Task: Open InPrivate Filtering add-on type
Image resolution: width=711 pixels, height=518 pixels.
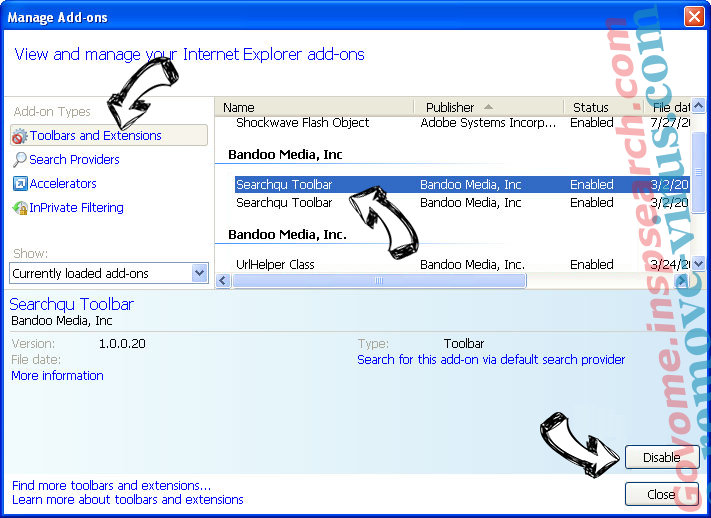Action: coord(76,208)
